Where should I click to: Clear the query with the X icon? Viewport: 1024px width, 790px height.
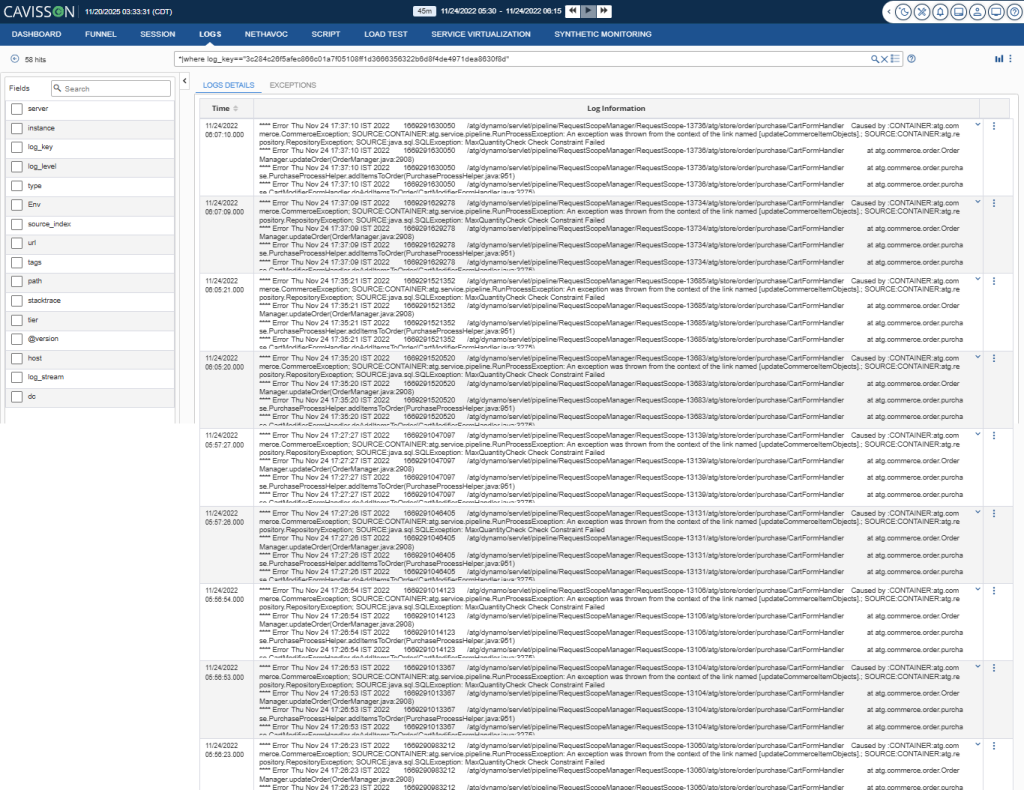coord(884,59)
